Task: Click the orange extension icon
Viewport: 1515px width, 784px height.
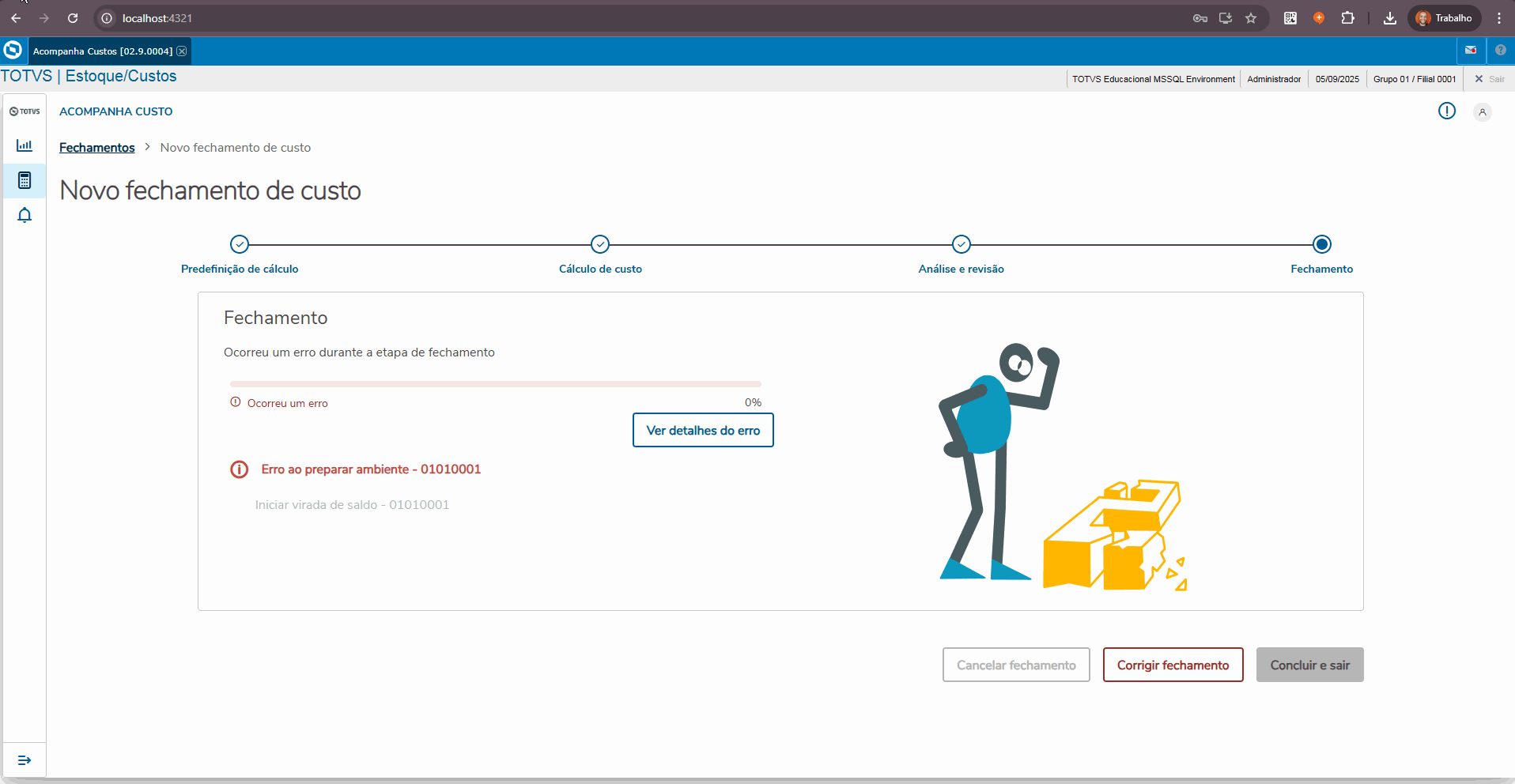Action: pyautogui.click(x=1319, y=18)
